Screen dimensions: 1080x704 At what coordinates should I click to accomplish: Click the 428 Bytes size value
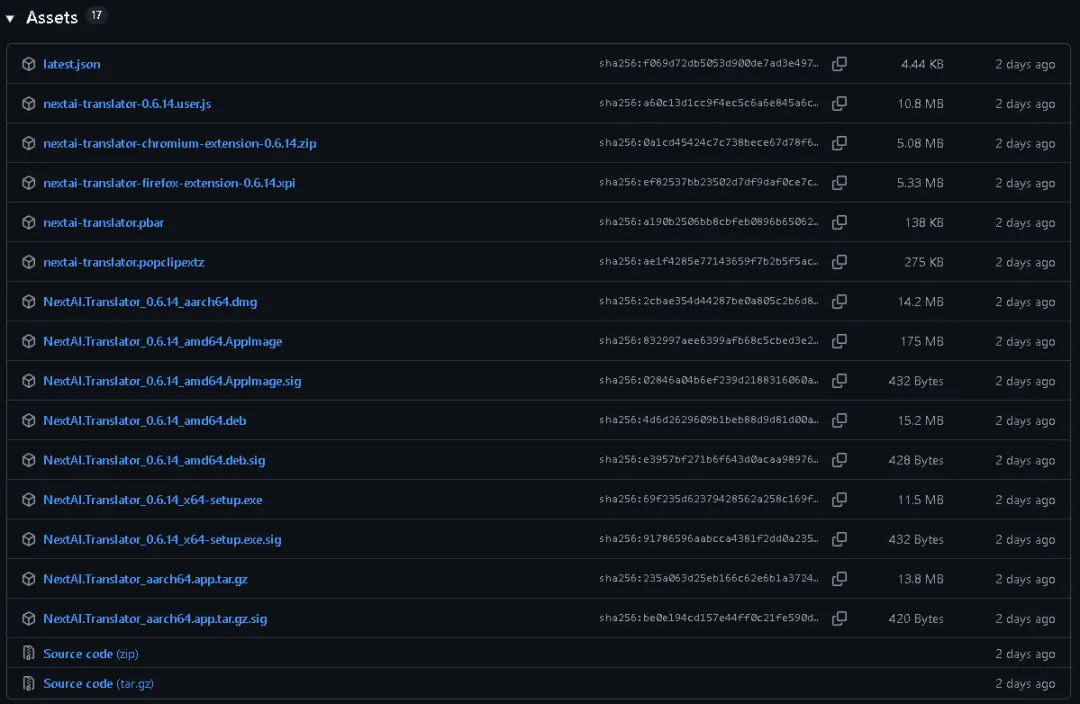pyautogui.click(x=916, y=460)
